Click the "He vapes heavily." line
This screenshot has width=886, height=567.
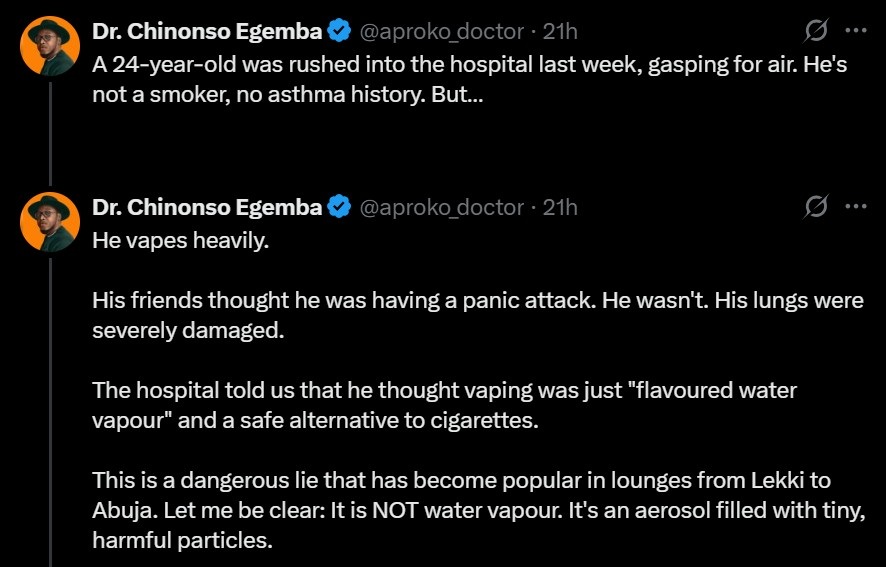tap(180, 240)
